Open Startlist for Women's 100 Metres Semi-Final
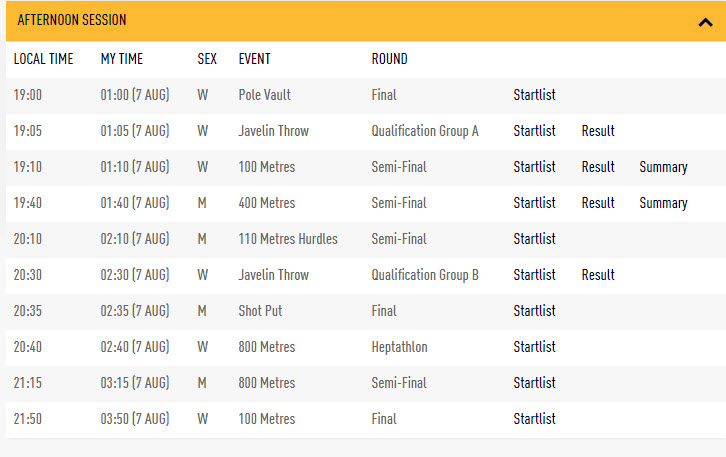This screenshot has height=457, width=726. tap(534, 167)
